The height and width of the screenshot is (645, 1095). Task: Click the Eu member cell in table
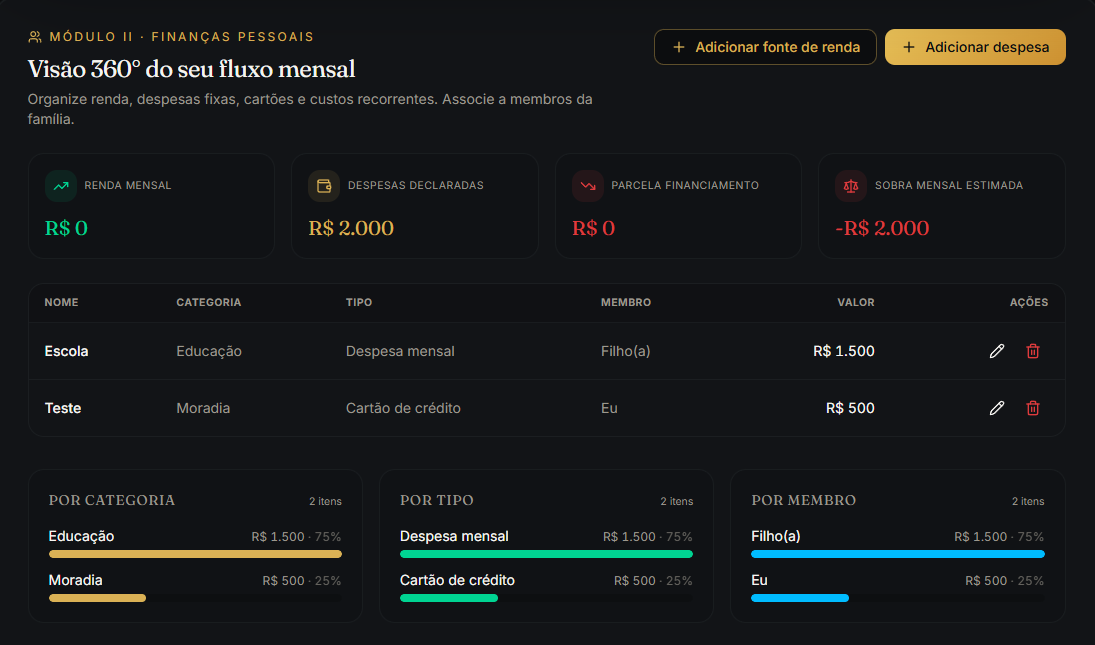click(x=609, y=408)
